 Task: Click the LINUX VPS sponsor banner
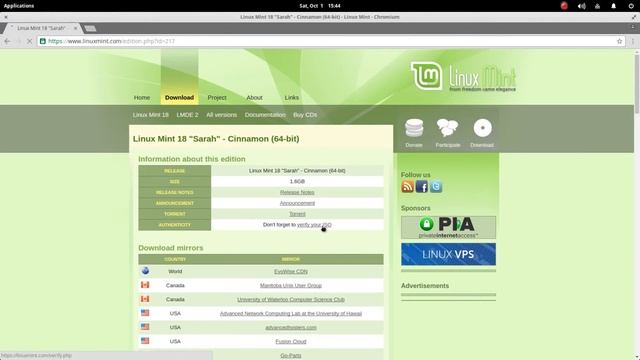click(x=448, y=254)
